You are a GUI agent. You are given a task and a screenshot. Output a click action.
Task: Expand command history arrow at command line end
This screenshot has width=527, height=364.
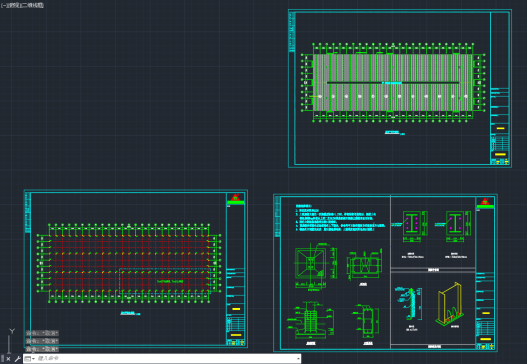(298, 359)
